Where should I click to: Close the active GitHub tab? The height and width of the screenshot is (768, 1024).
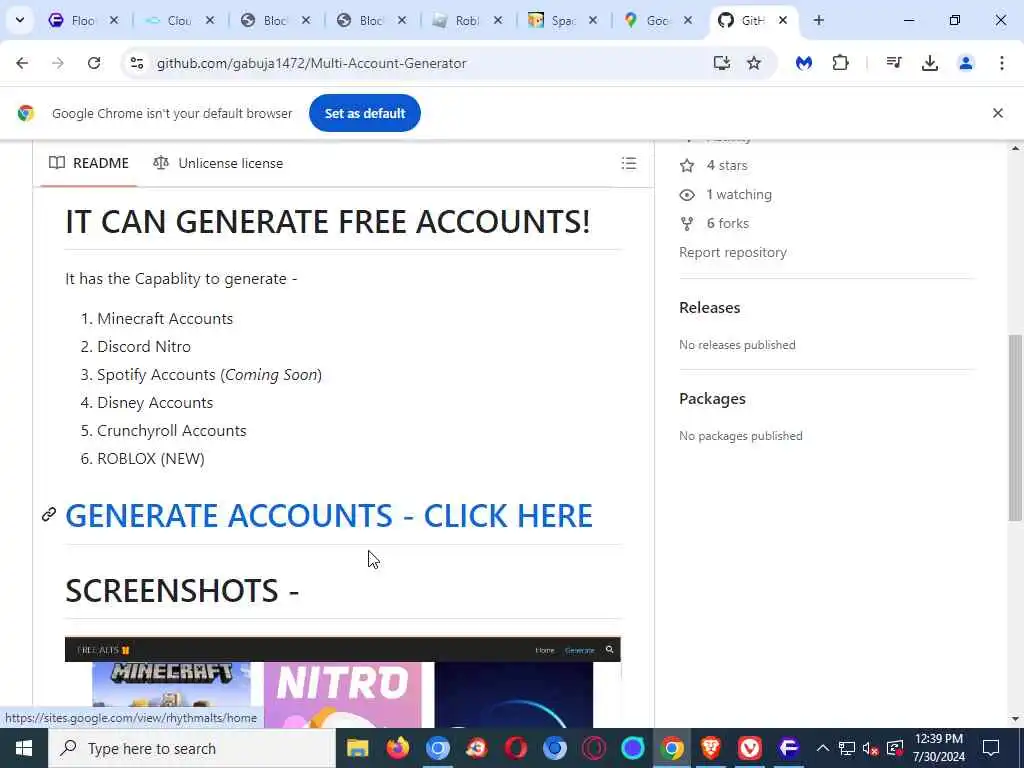[782, 20]
